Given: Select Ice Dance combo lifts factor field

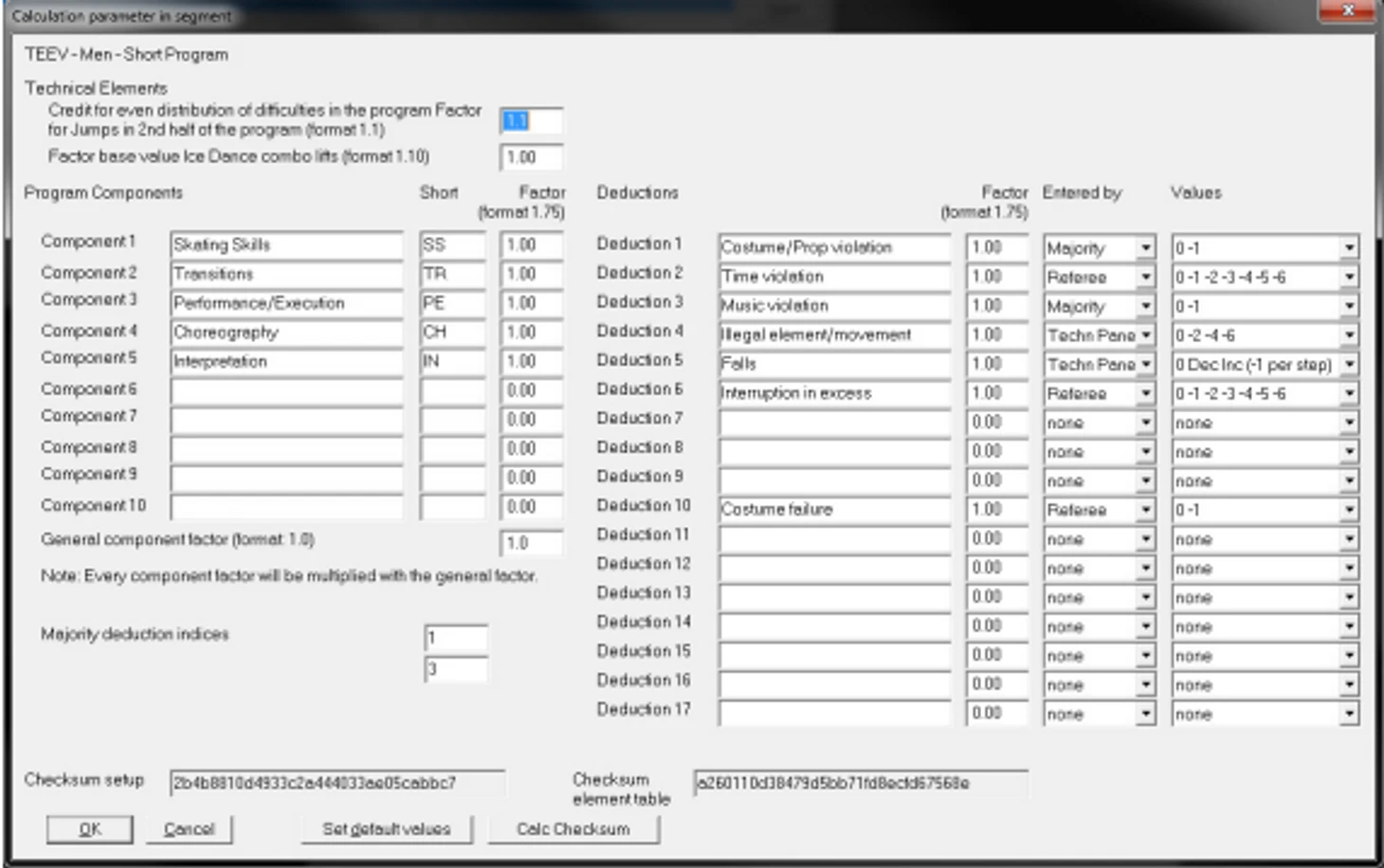Looking at the screenshot, I should 531,156.
